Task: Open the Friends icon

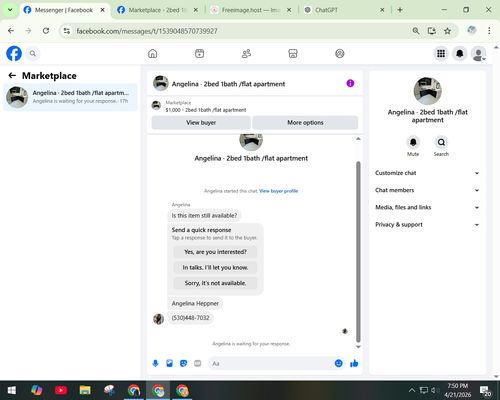Action: 246,53
